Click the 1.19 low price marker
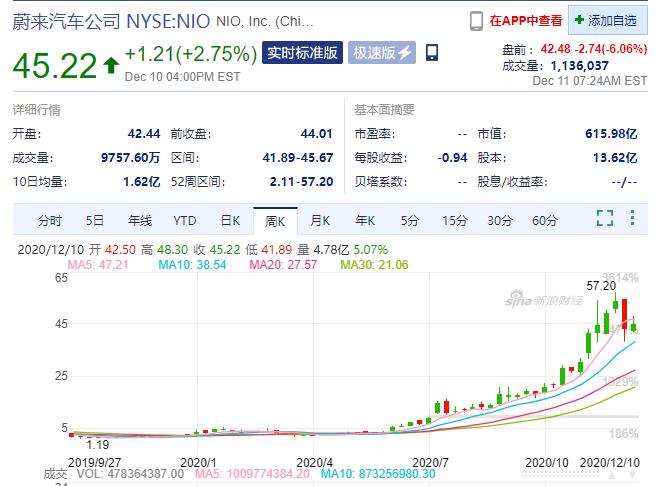This screenshot has height=486, width=665. (98, 445)
